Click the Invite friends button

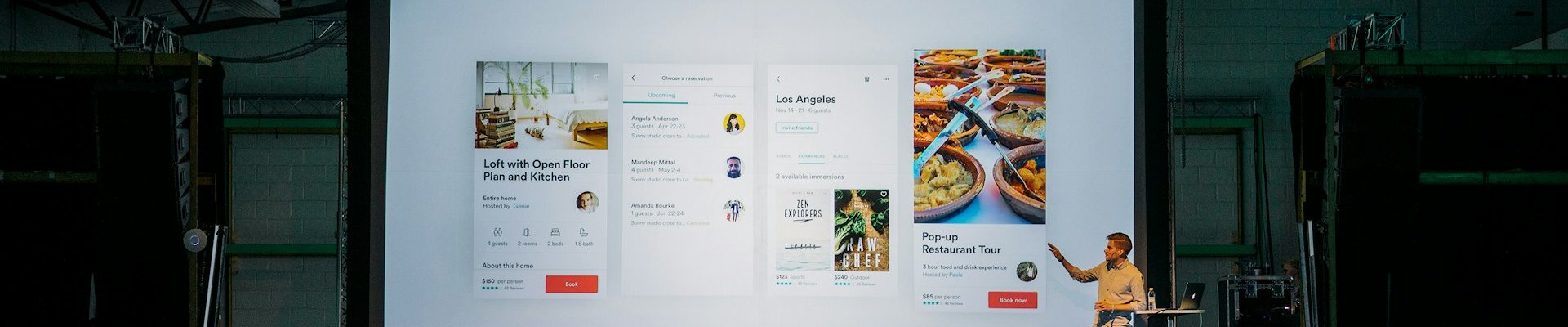797,128
